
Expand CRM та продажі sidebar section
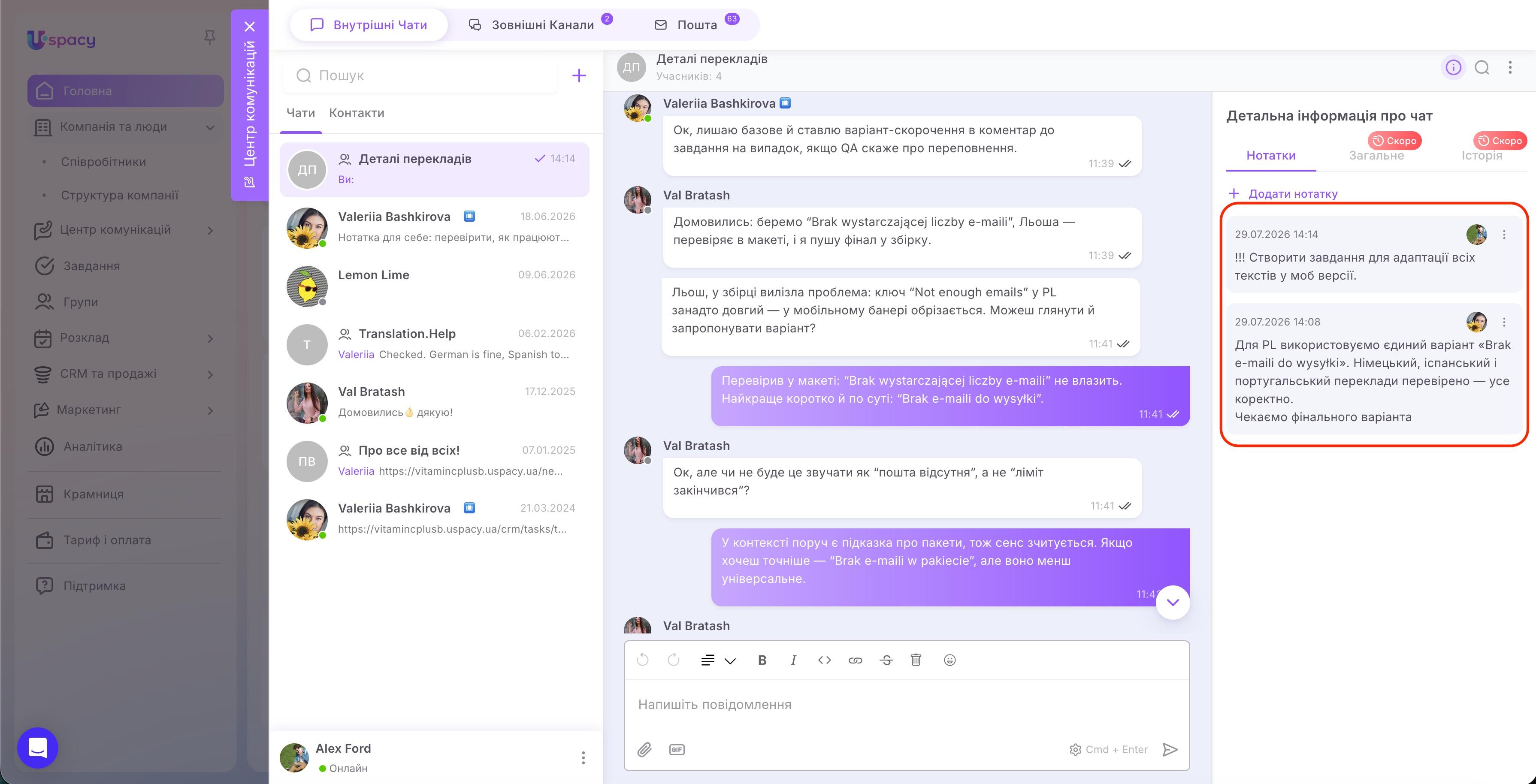[211, 374]
